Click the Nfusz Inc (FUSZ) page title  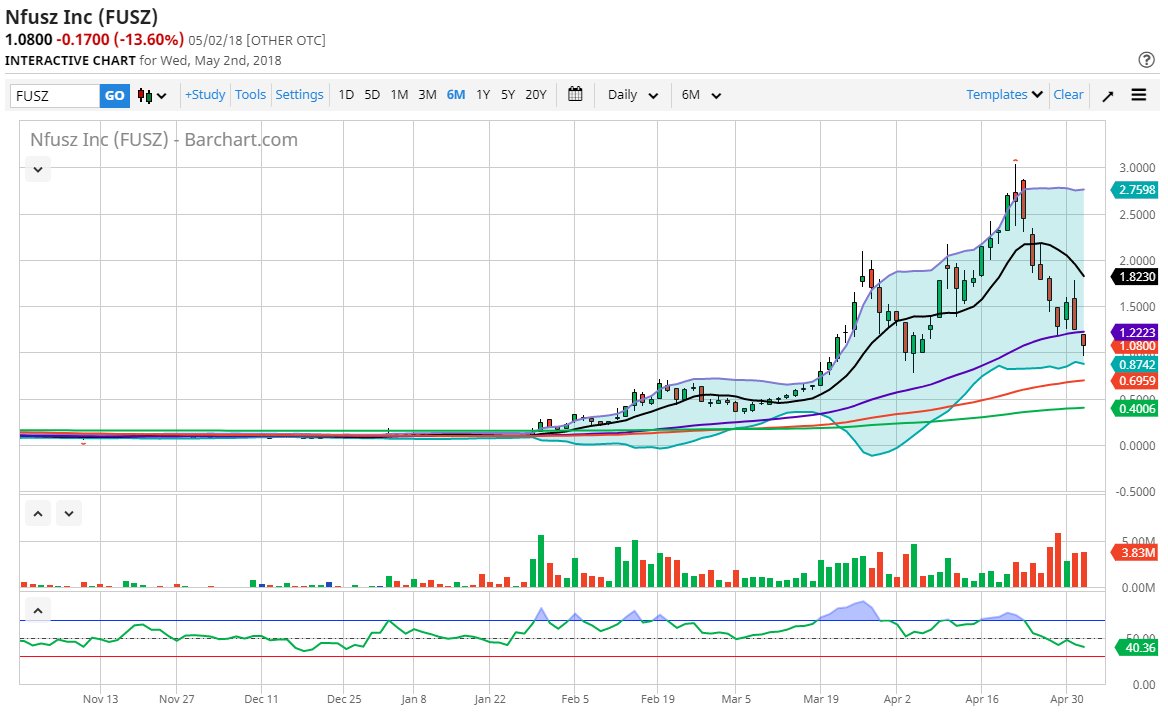coord(81,16)
